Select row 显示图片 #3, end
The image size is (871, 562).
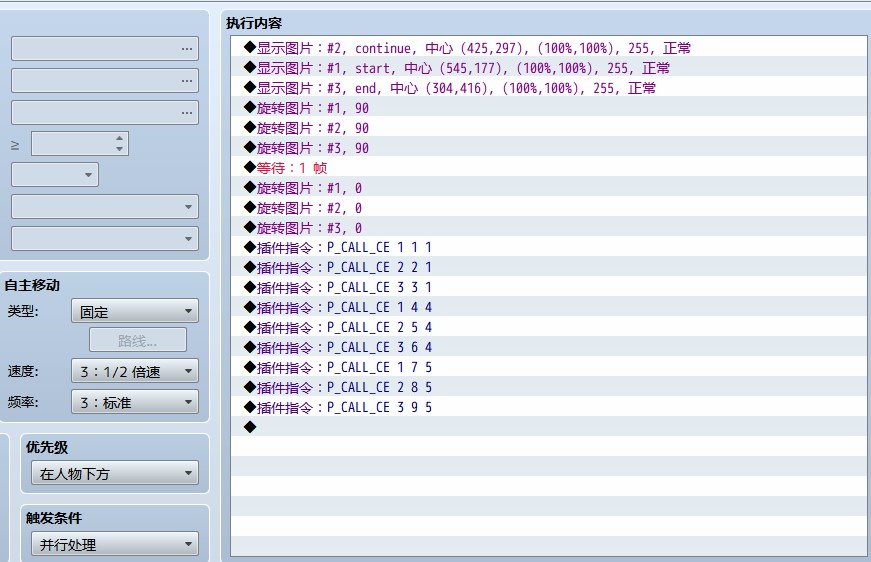tap(549, 88)
